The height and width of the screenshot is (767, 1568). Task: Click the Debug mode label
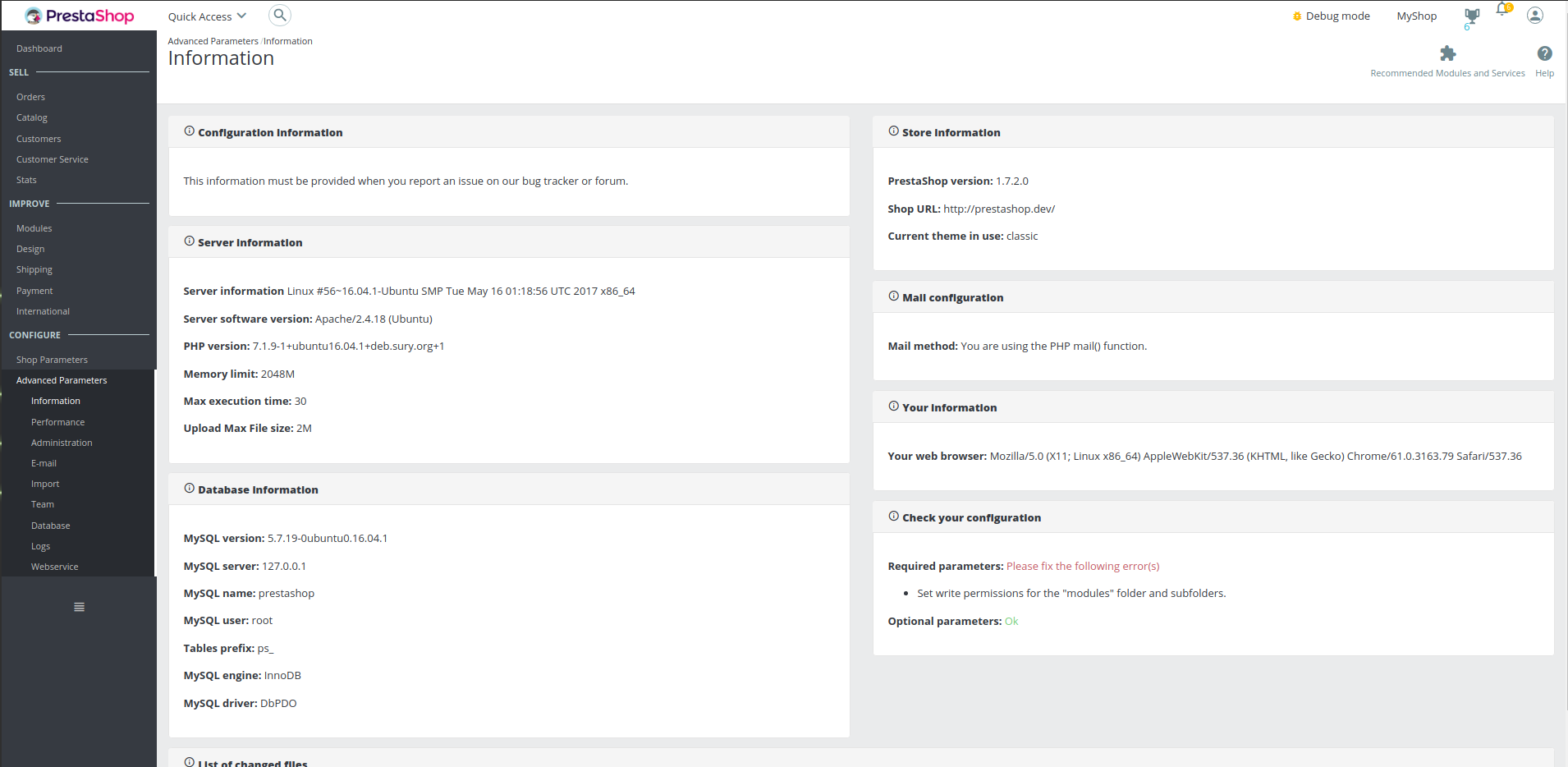pyautogui.click(x=1337, y=16)
